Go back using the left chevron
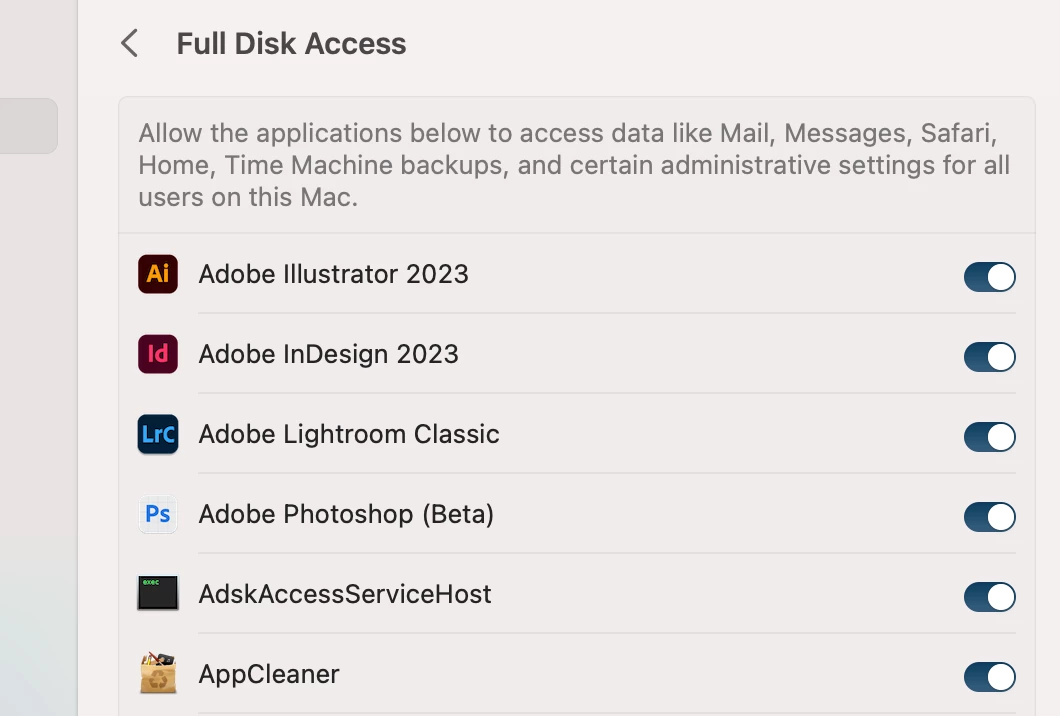This screenshot has height=716, width=1060. click(129, 44)
